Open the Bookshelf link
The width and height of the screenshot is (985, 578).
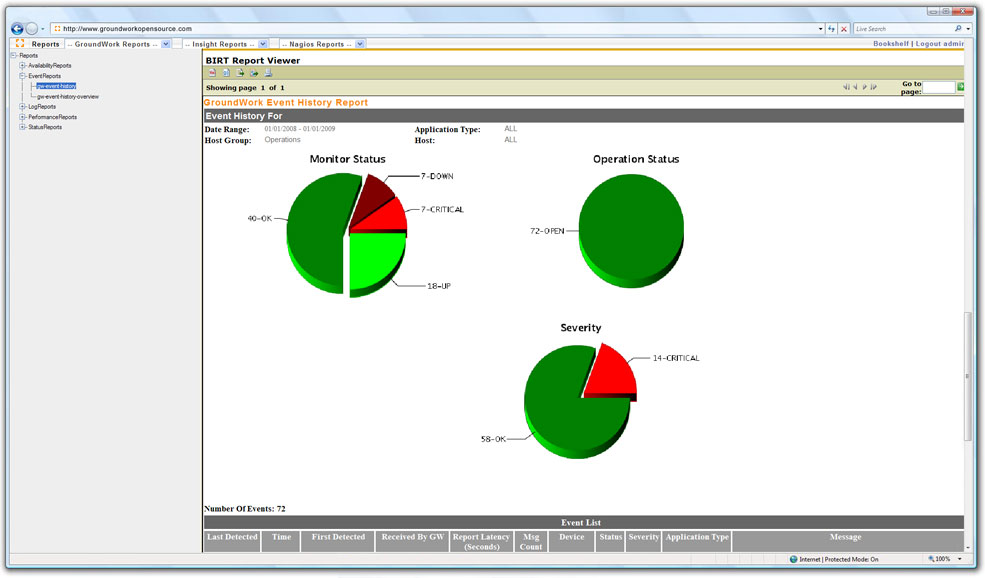(x=890, y=44)
